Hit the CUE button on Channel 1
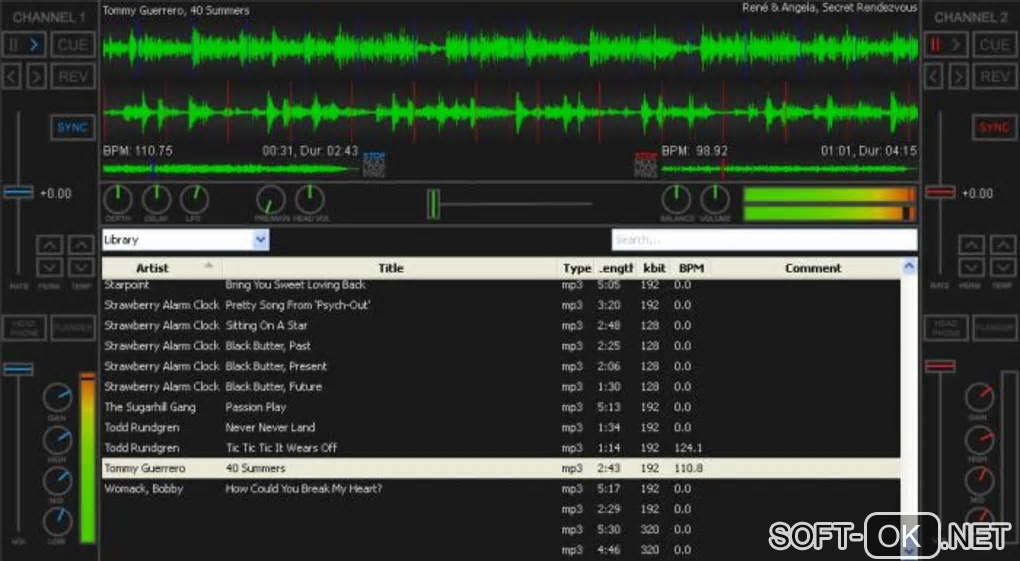The width and height of the screenshot is (1020, 561). pos(73,45)
